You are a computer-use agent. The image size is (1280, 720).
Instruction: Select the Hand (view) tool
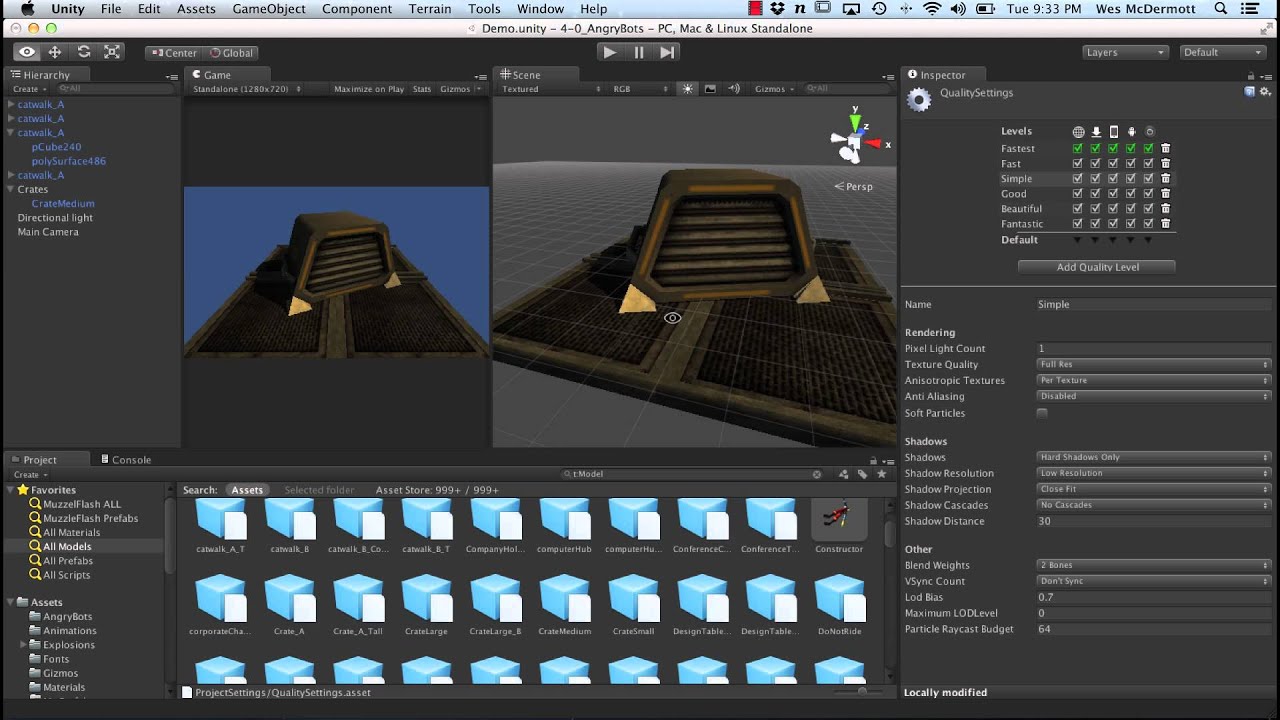click(27, 52)
